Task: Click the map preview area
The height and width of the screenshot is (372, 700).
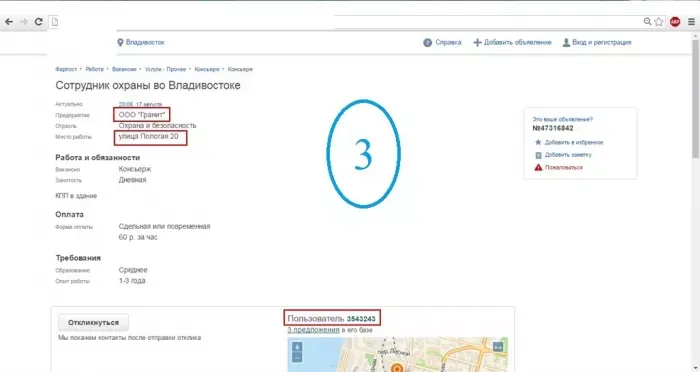Action: point(397,355)
